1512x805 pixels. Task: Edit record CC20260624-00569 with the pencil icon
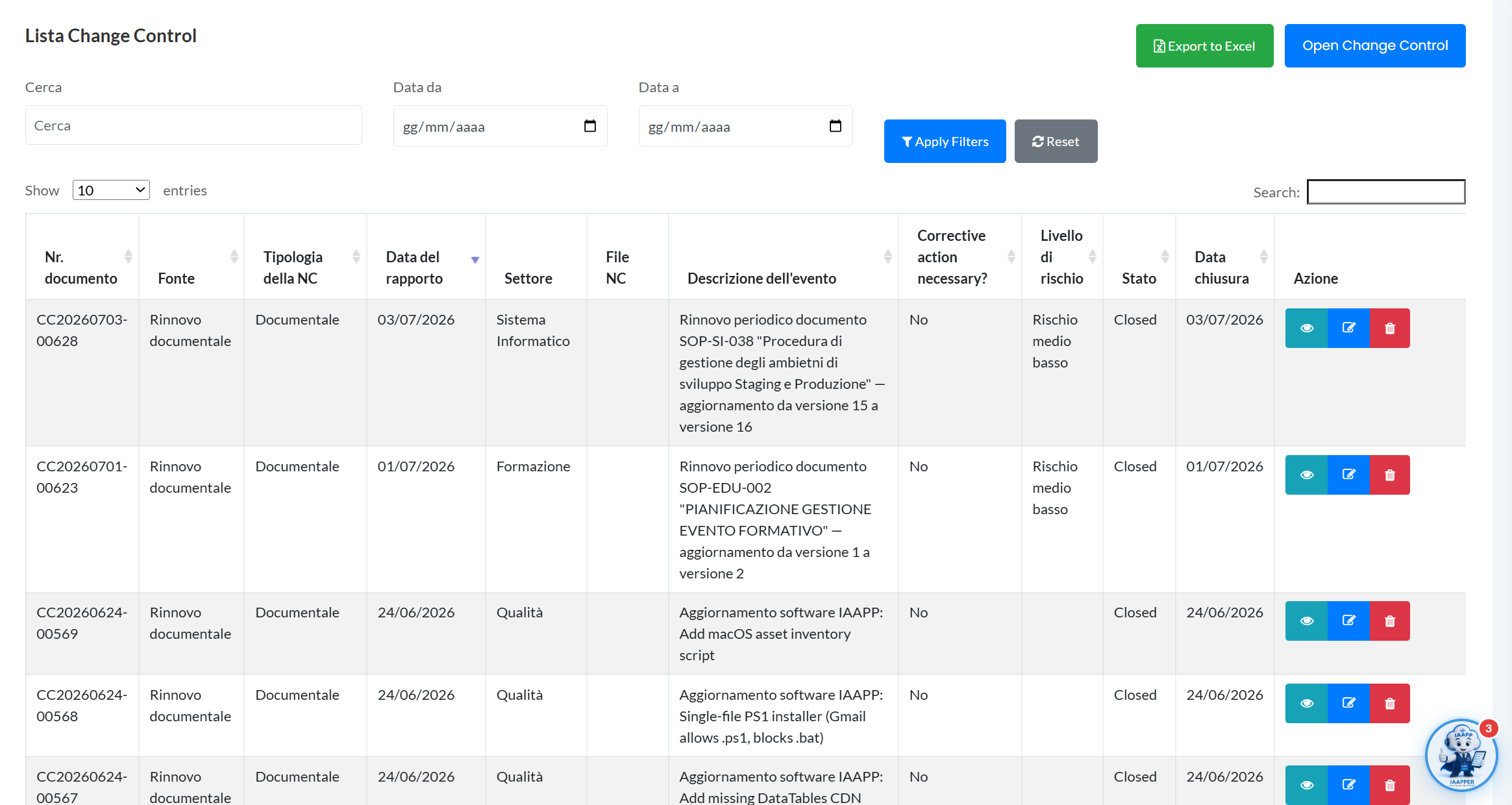click(x=1348, y=621)
